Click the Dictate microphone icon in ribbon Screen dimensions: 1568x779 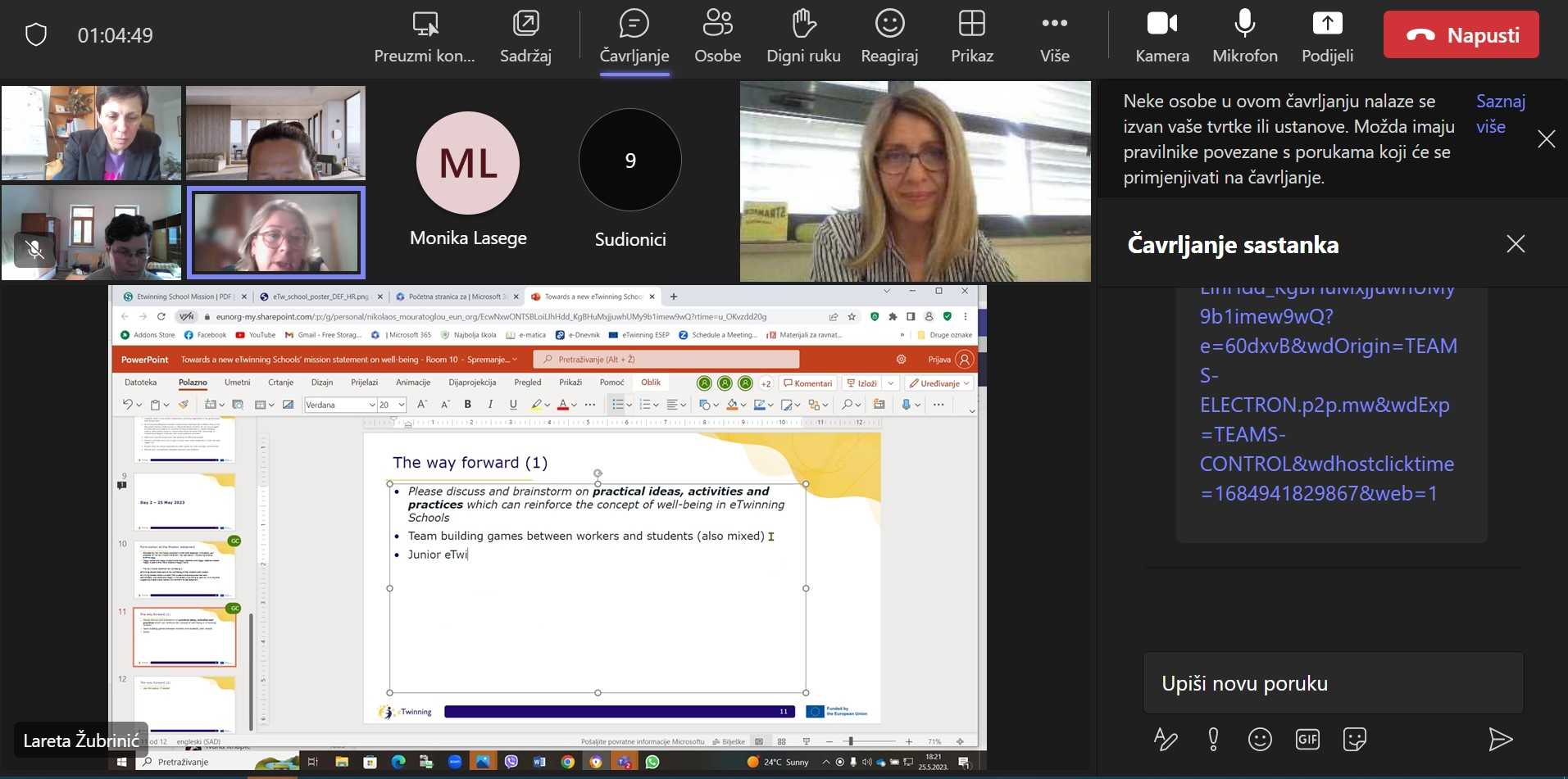point(906,405)
